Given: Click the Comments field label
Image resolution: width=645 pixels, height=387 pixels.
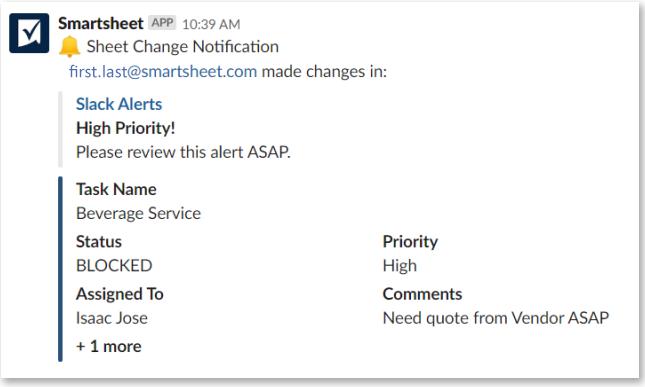Looking at the screenshot, I should [422, 294].
